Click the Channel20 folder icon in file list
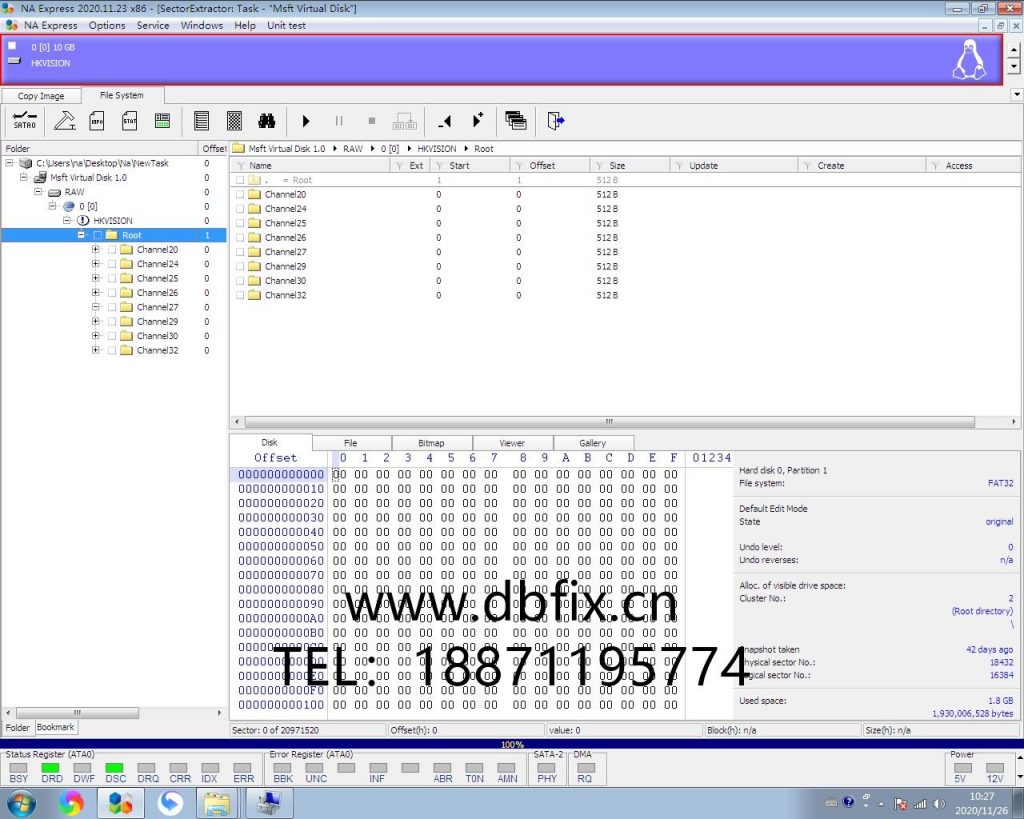The width and height of the screenshot is (1024, 819). (254, 194)
